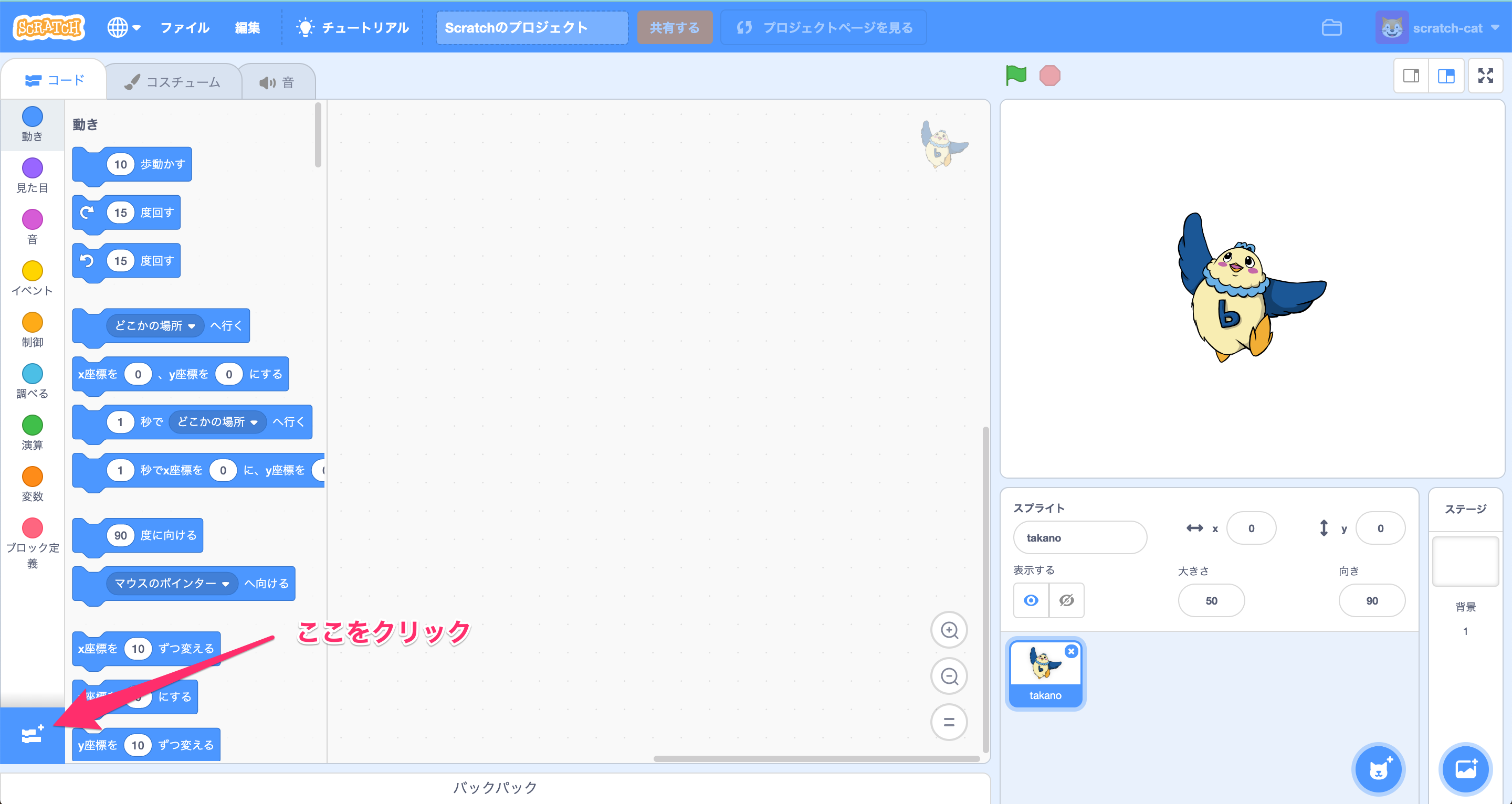1512x804 pixels.
Task: Hide the sprite using crossed-eye toggle
Action: click(x=1066, y=600)
